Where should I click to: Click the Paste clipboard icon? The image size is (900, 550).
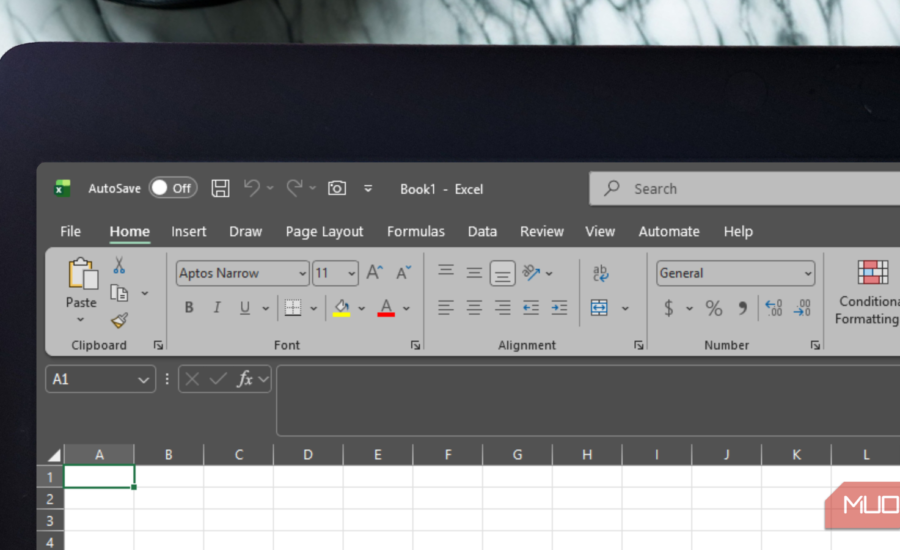(x=82, y=273)
